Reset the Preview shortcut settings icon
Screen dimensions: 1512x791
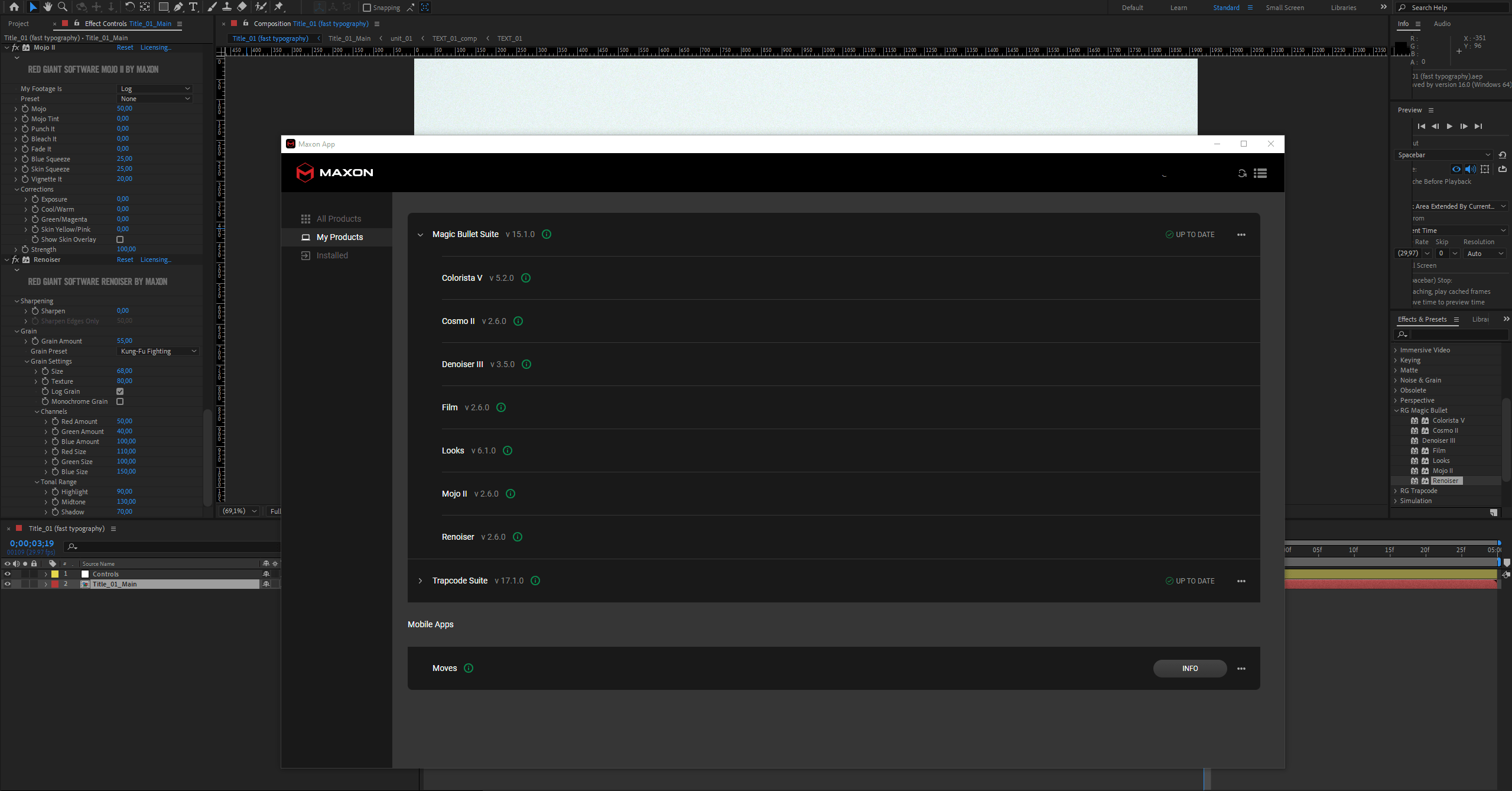1503,155
